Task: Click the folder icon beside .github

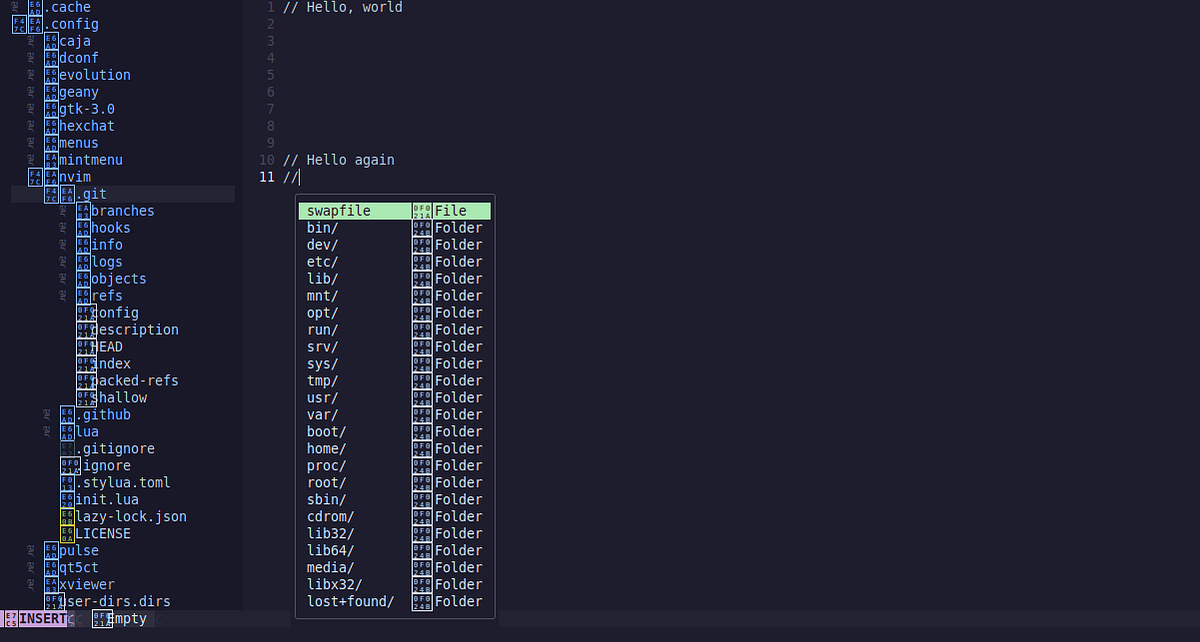Action: click(x=66, y=414)
